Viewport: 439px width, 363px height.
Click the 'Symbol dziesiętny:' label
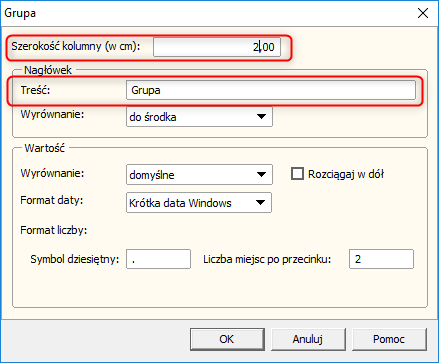click(x=75, y=259)
